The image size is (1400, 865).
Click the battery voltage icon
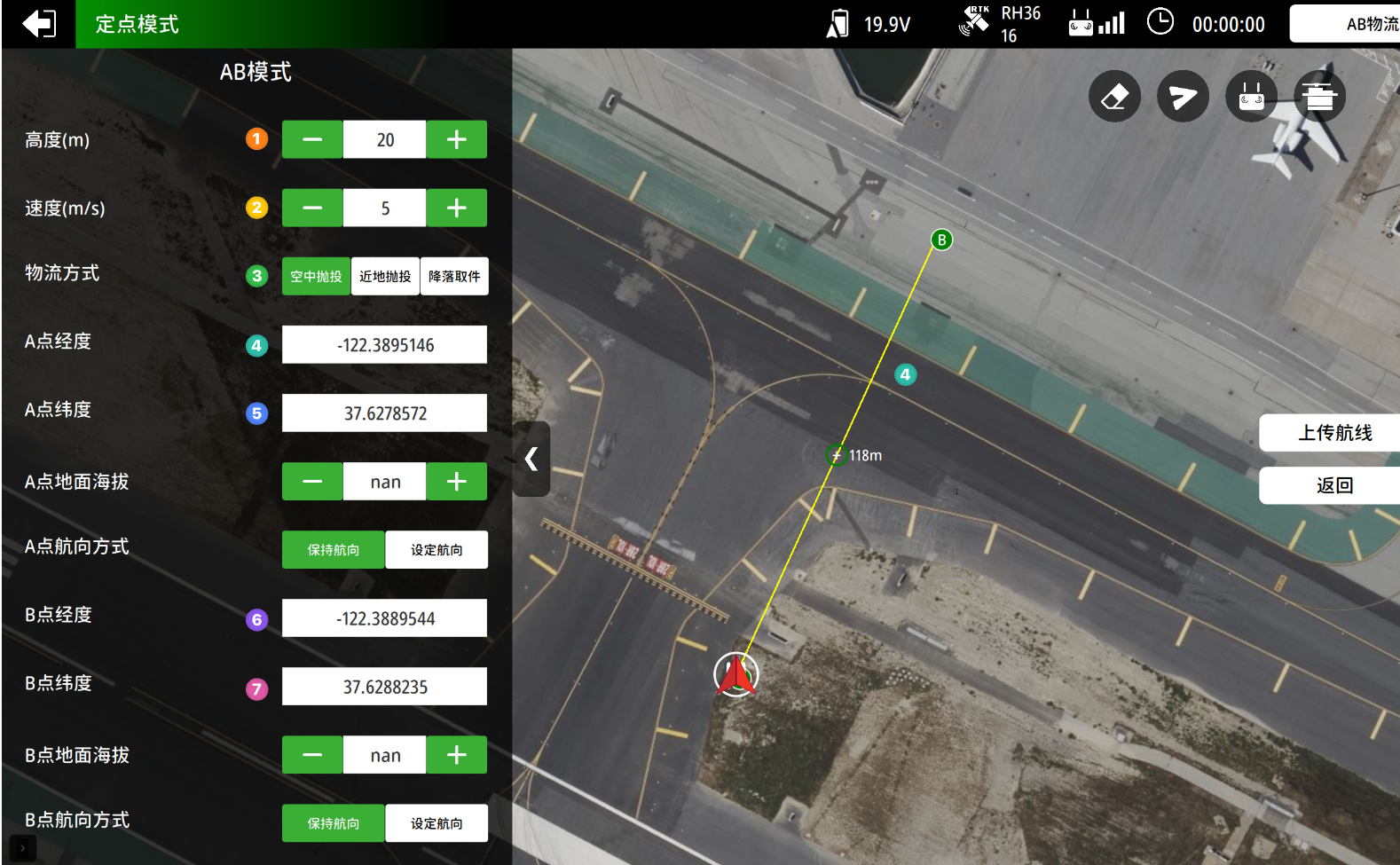[x=838, y=24]
